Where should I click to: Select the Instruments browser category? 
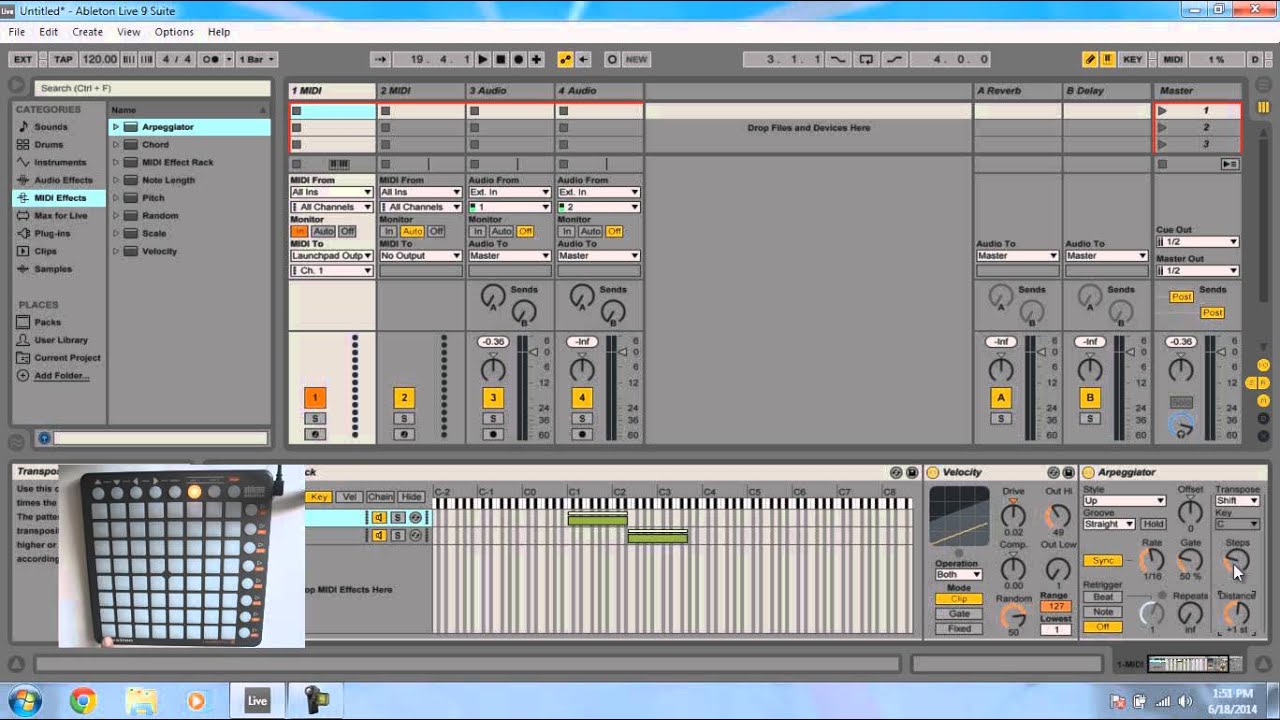[60, 162]
